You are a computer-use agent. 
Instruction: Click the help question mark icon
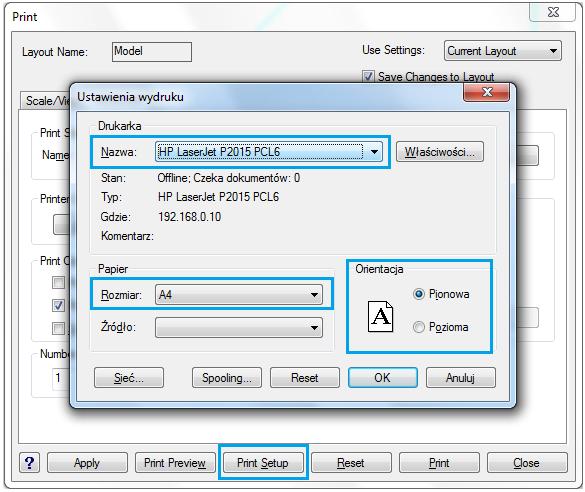coord(29,463)
